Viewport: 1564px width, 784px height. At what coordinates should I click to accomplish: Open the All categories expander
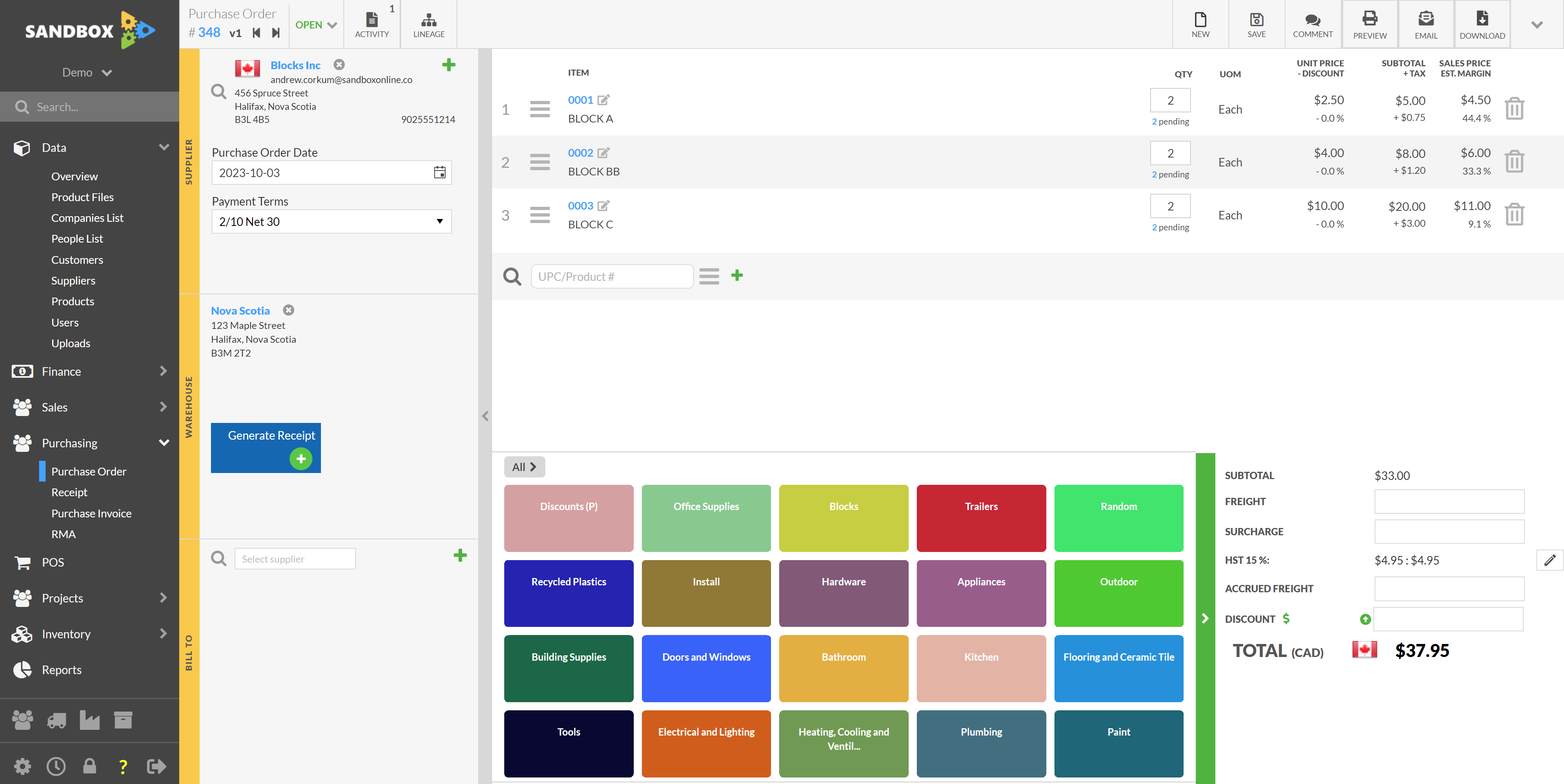[525, 467]
